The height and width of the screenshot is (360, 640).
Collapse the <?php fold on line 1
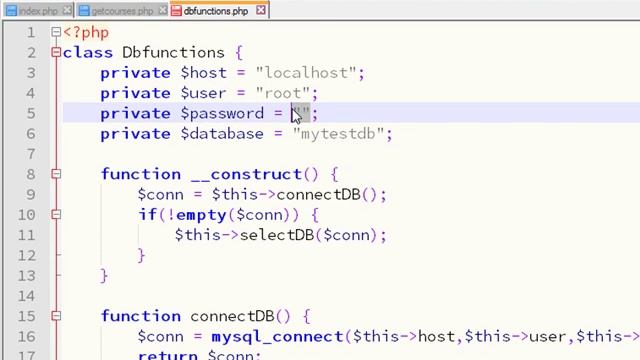click(56, 32)
